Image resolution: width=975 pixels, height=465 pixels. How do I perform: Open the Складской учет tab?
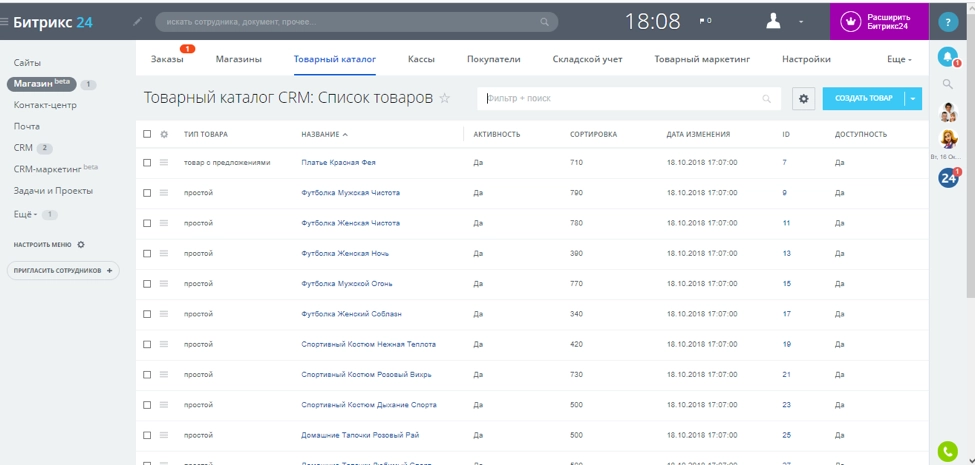pyautogui.click(x=587, y=59)
